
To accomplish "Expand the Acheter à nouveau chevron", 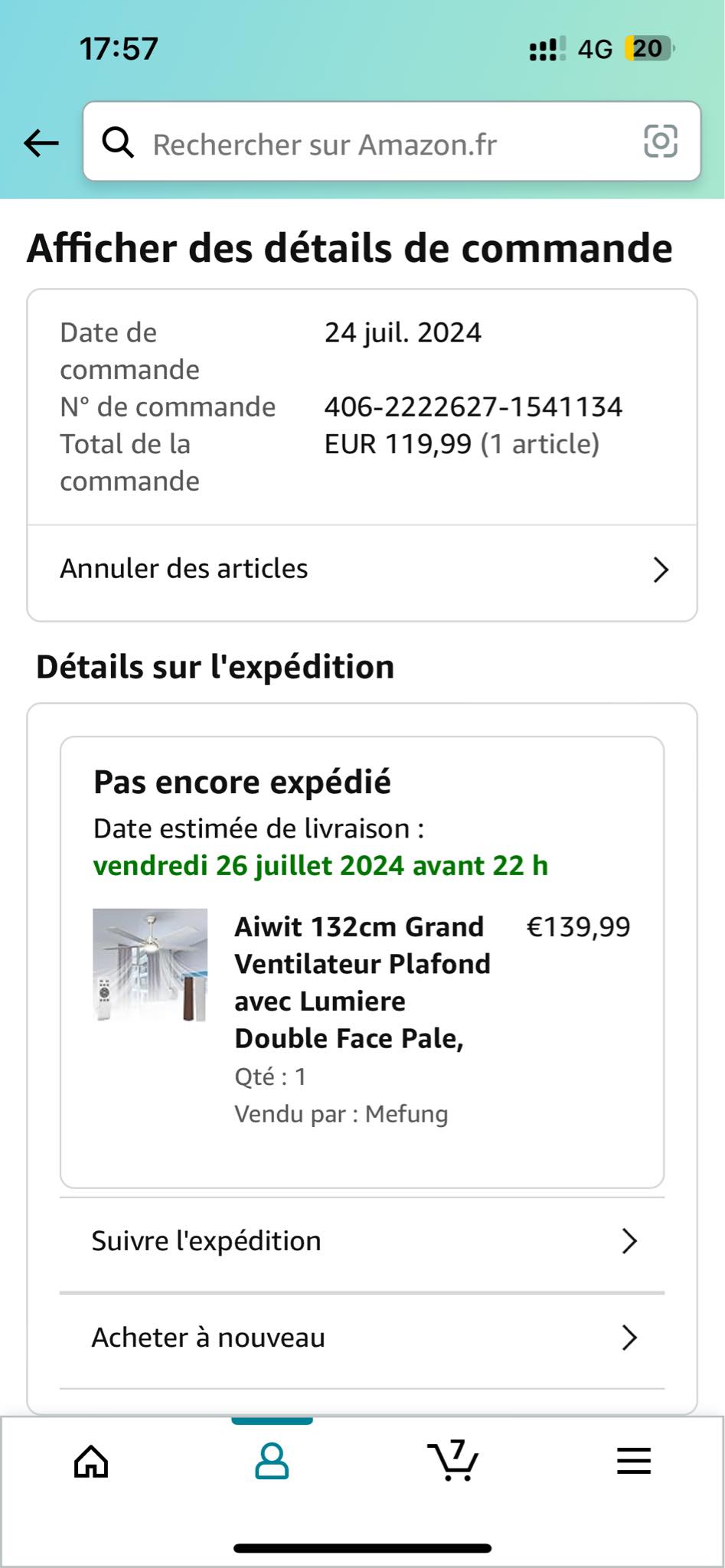I will pos(629,1338).
